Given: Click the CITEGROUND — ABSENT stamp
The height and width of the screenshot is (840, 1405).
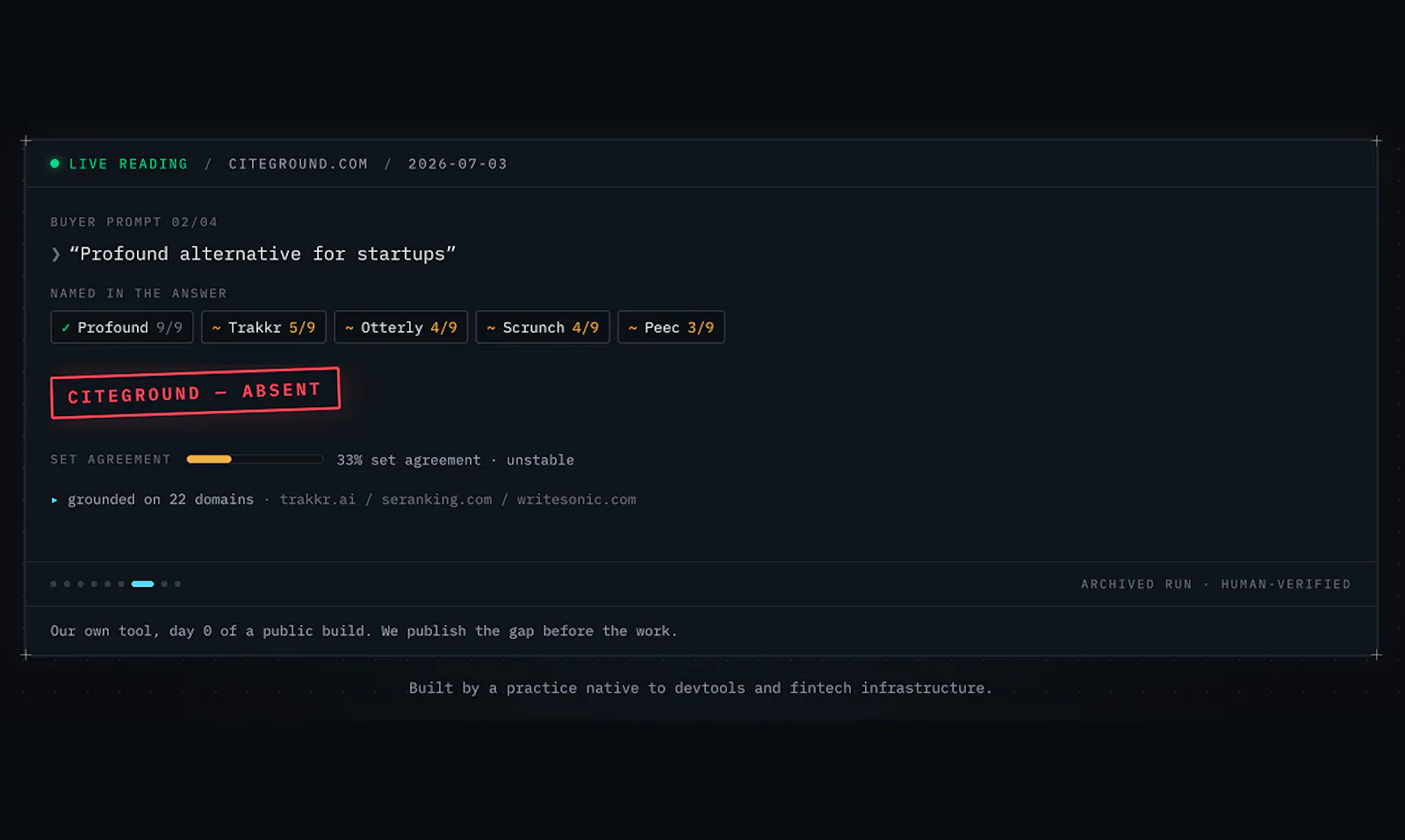Looking at the screenshot, I should 195,393.
